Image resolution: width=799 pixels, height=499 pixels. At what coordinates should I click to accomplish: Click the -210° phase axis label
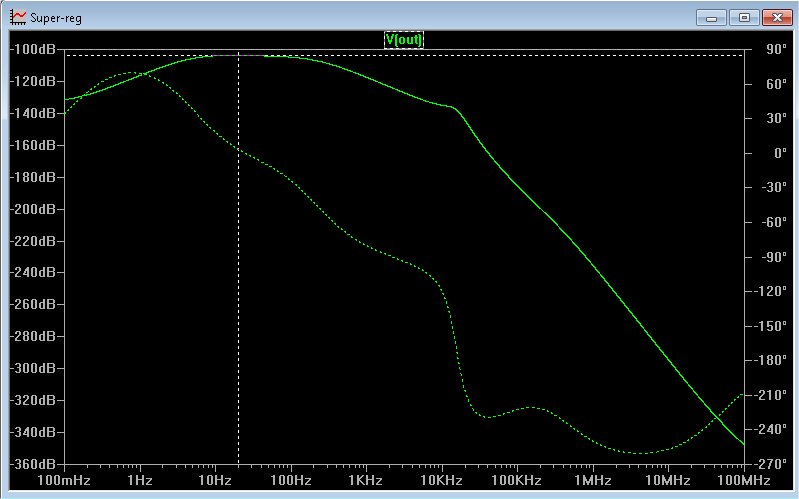coord(770,395)
